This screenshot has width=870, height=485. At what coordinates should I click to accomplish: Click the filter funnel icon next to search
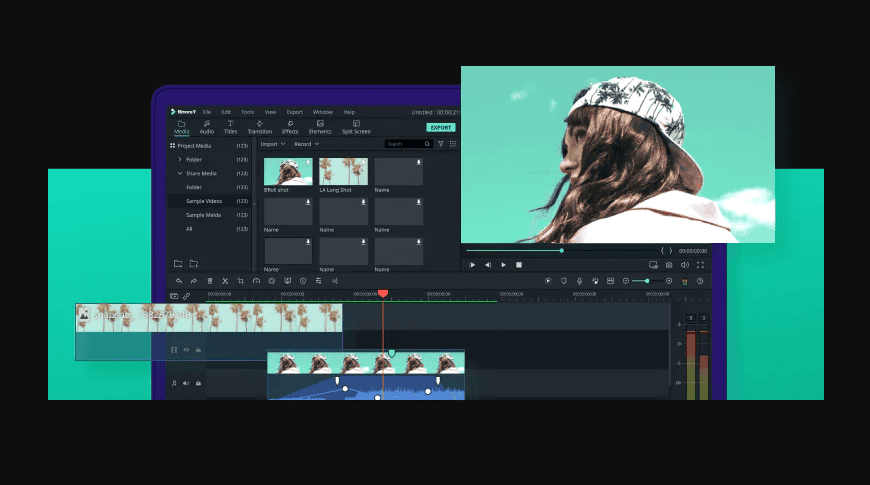point(441,144)
